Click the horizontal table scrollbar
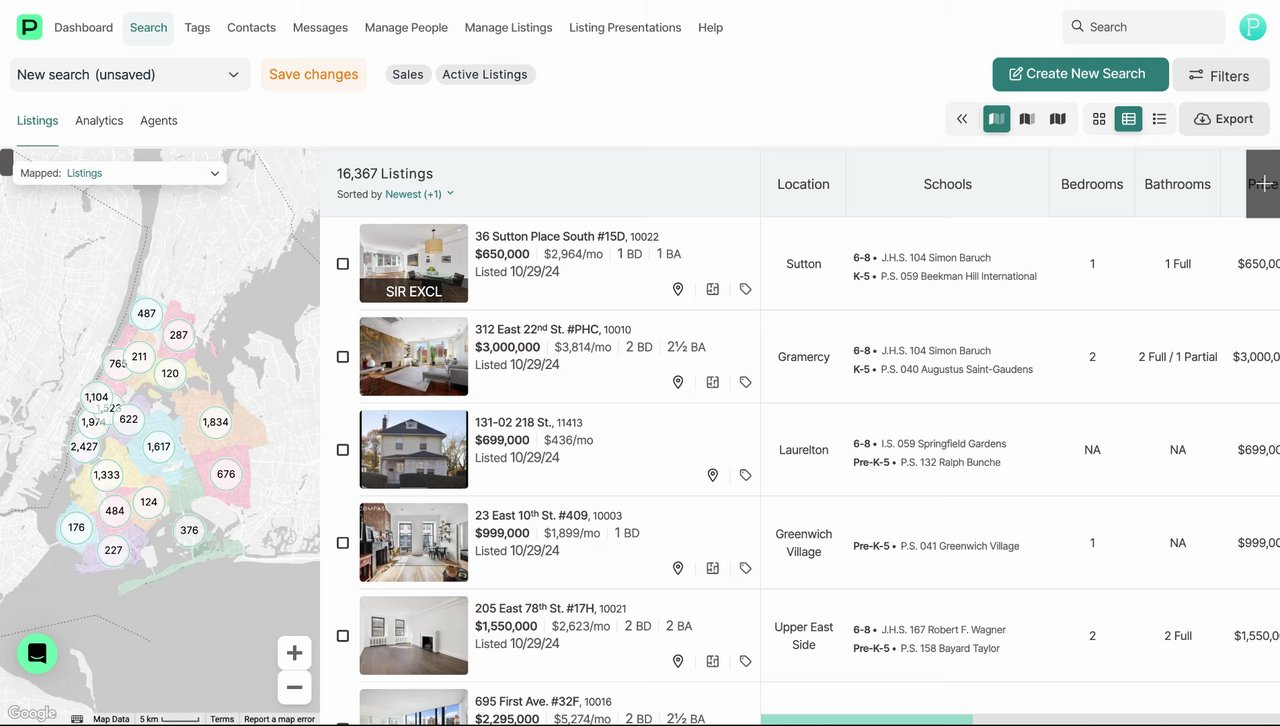The height and width of the screenshot is (726, 1280). tap(867, 719)
